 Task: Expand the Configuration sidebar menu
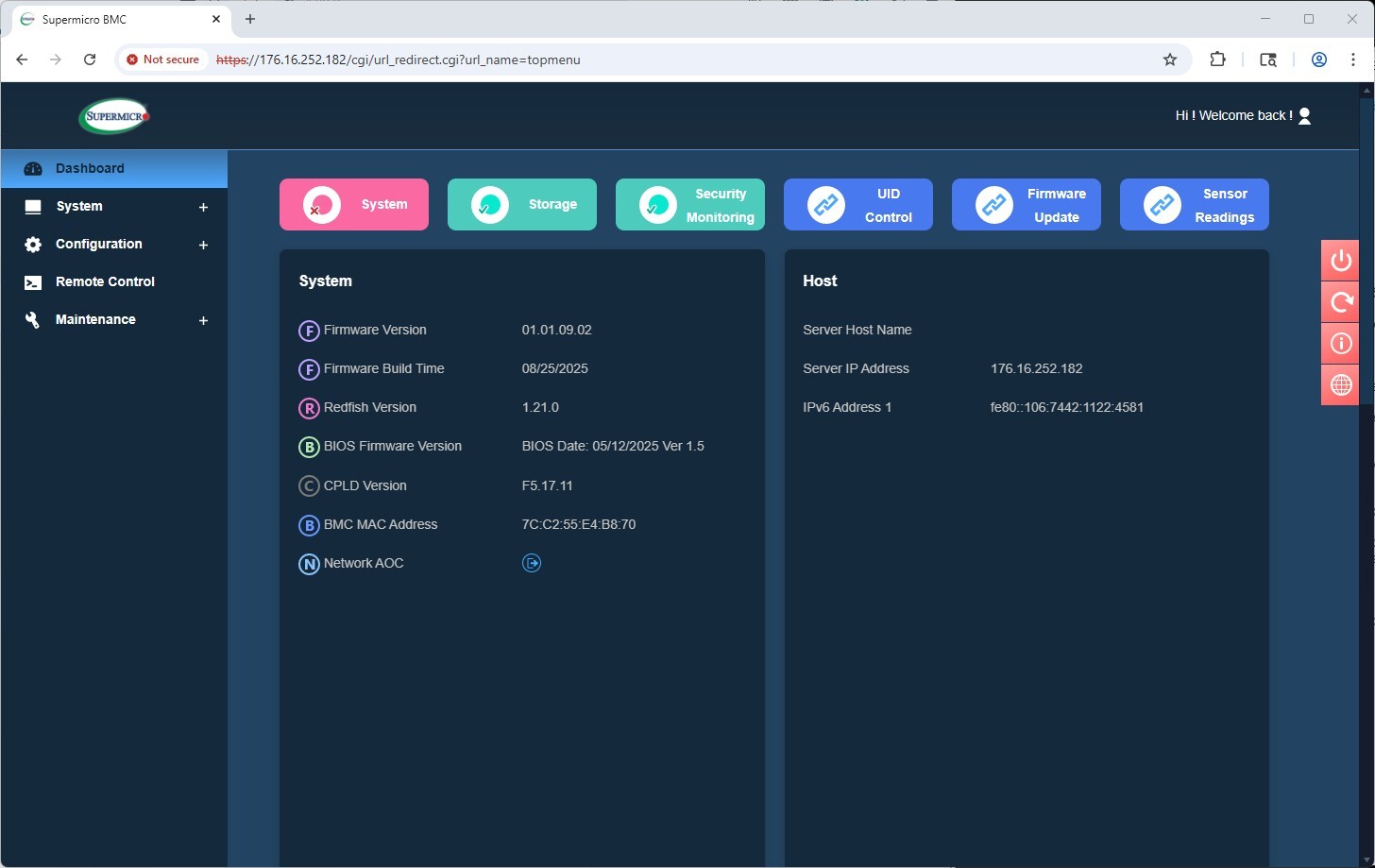[x=202, y=245]
